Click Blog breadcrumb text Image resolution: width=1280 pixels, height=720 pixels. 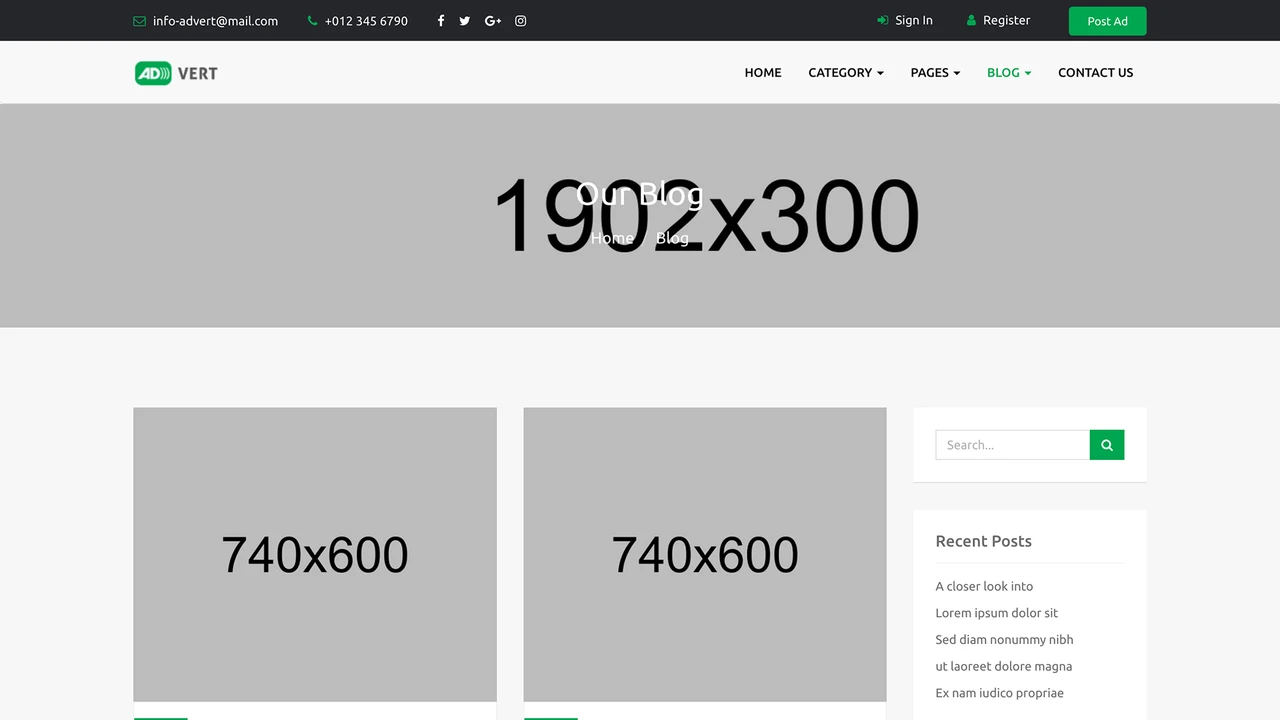pyautogui.click(x=672, y=238)
